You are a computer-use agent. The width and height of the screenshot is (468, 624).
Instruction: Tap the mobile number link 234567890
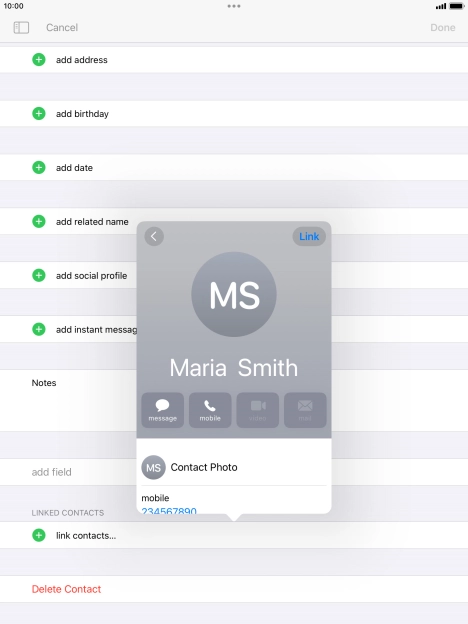point(169,510)
